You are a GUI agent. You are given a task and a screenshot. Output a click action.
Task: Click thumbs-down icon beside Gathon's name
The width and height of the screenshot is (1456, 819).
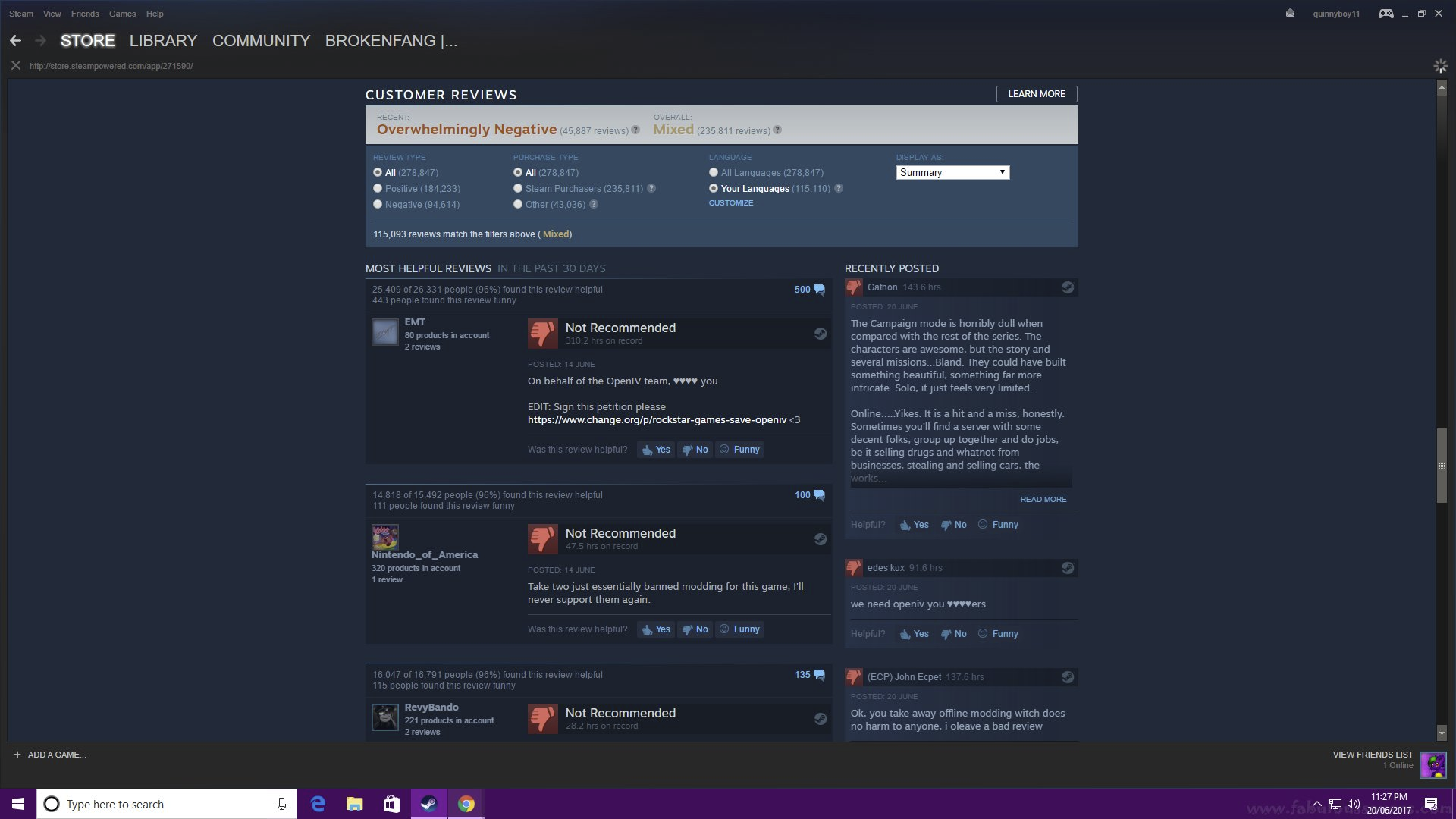pos(854,287)
